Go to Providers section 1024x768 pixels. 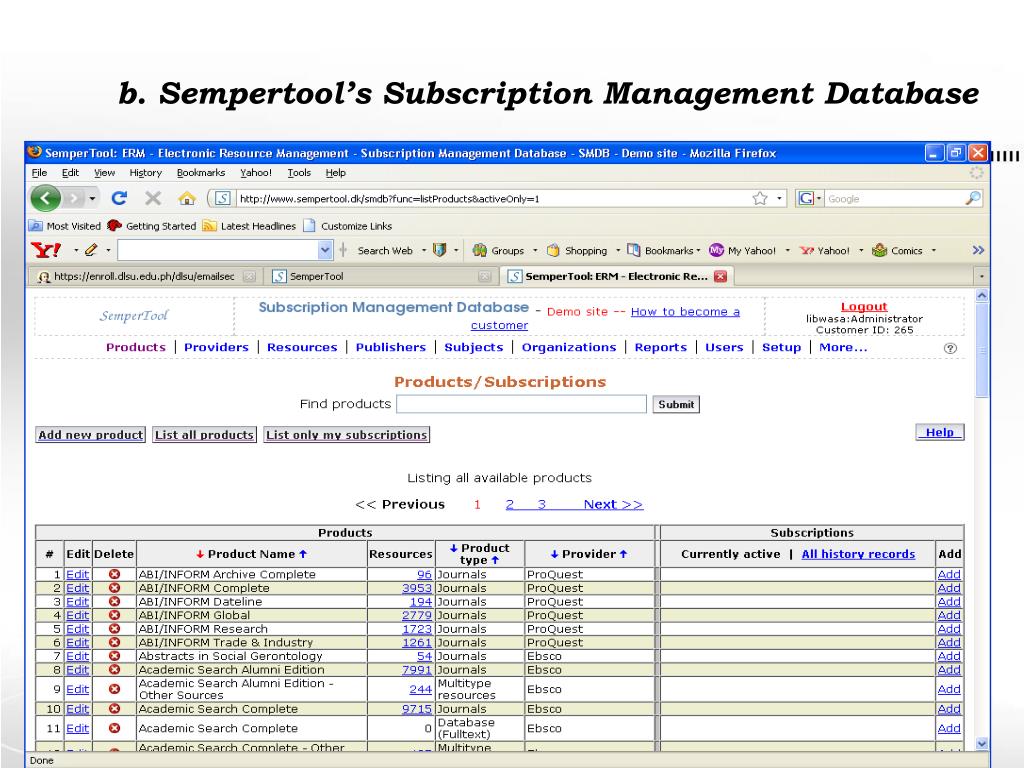point(216,347)
